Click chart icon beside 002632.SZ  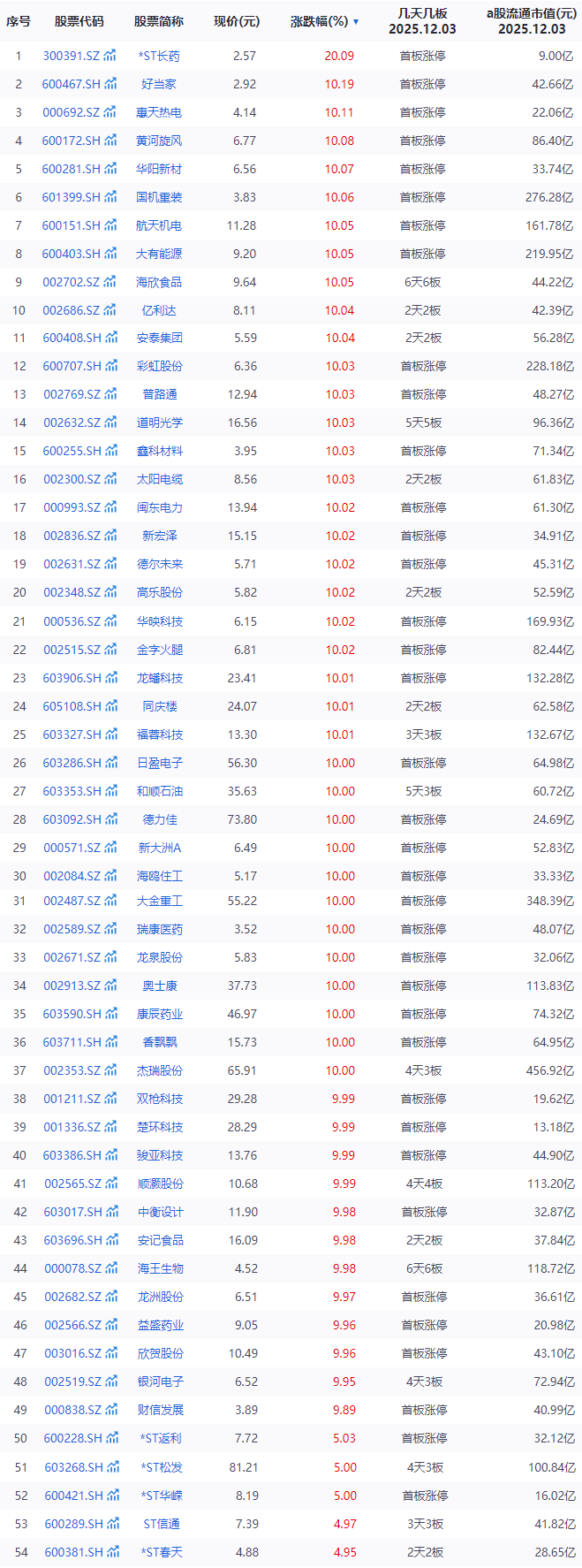click(x=110, y=422)
